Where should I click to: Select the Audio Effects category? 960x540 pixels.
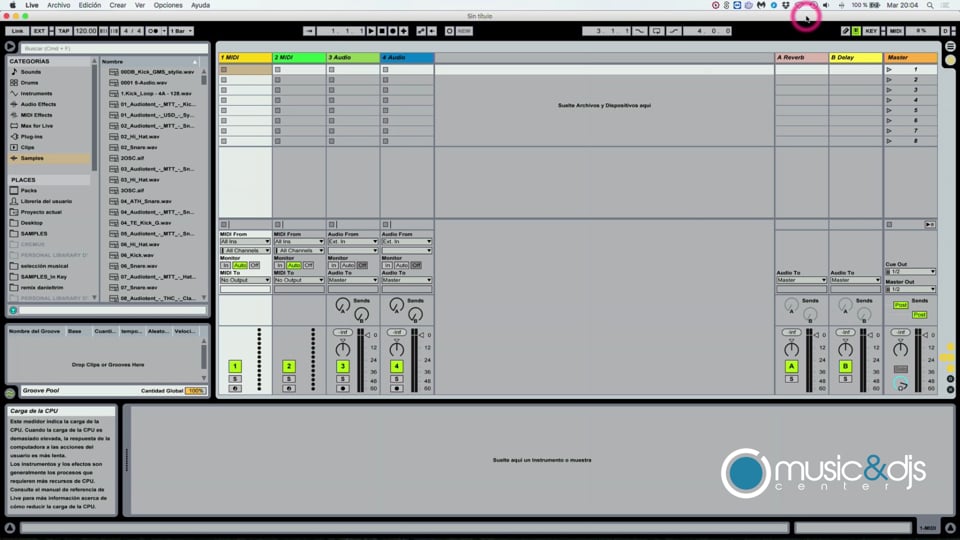click(x=38, y=104)
